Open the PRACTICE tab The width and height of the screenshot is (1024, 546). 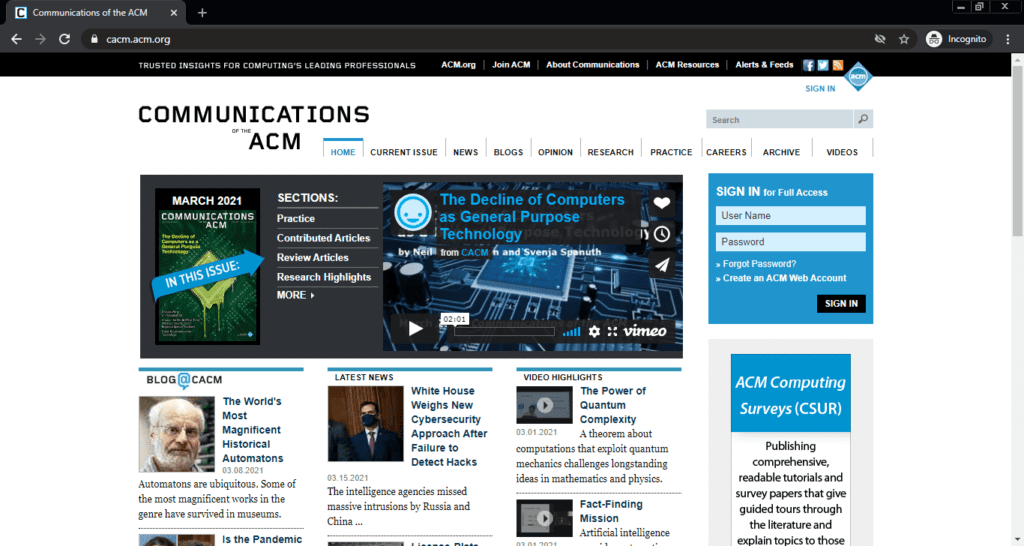(671, 152)
